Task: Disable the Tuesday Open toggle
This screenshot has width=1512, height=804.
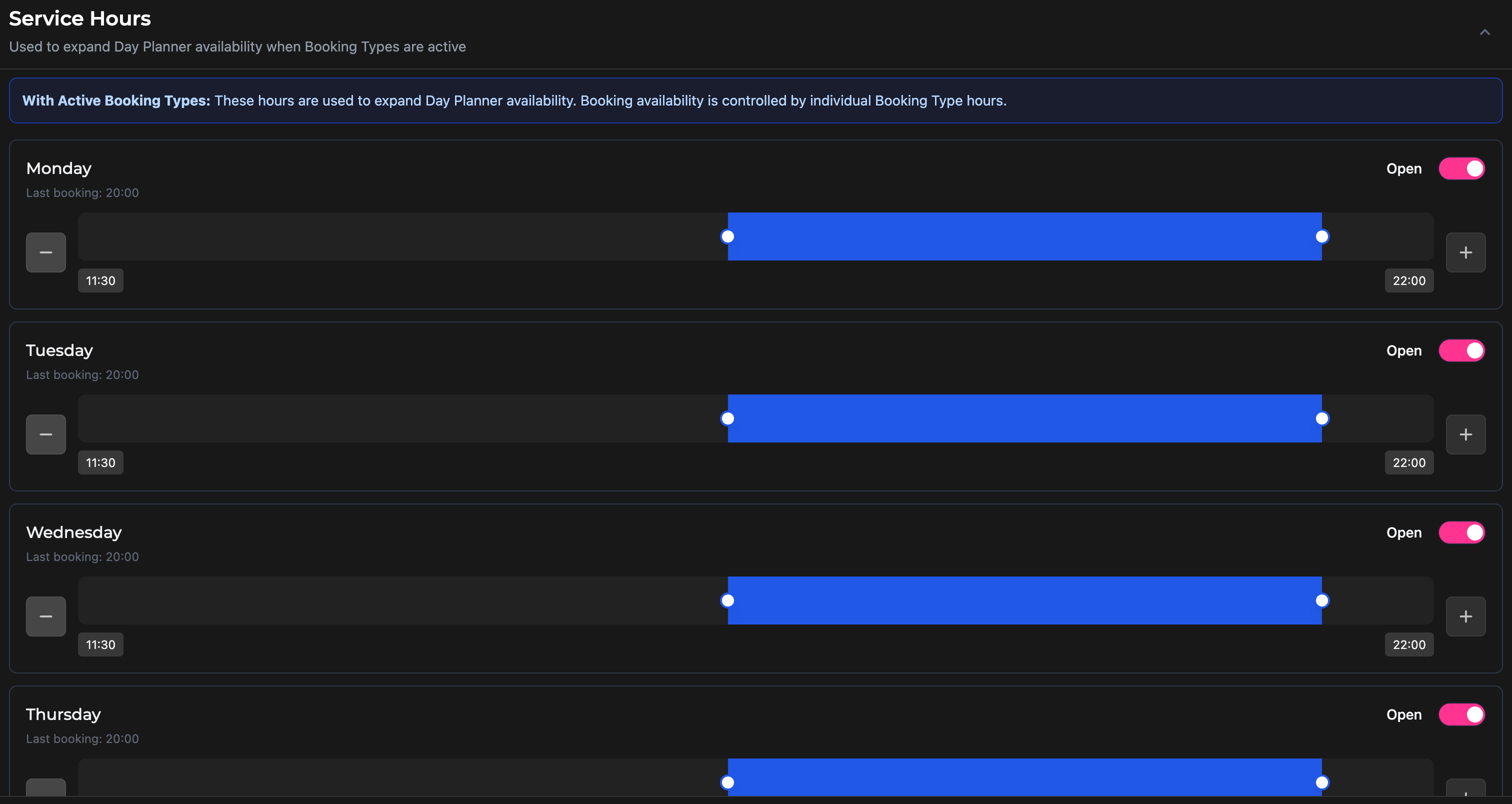Action: [1461, 351]
